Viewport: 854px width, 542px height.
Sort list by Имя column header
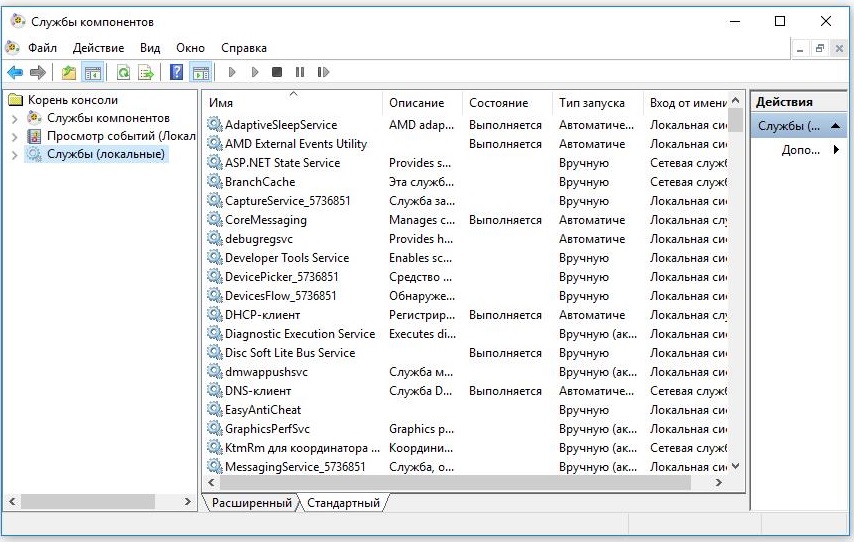tap(293, 102)
